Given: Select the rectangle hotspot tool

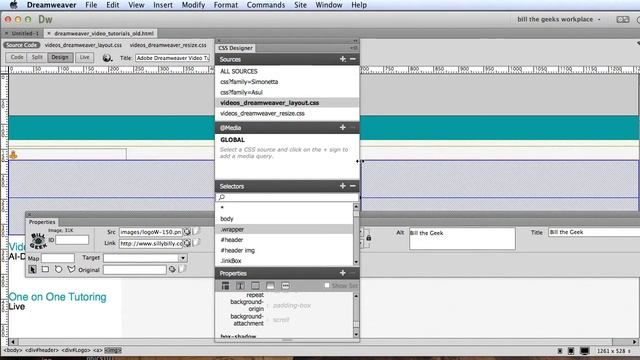Looking at the screenshot, I should pyautogui.click(x=45, y=269).
